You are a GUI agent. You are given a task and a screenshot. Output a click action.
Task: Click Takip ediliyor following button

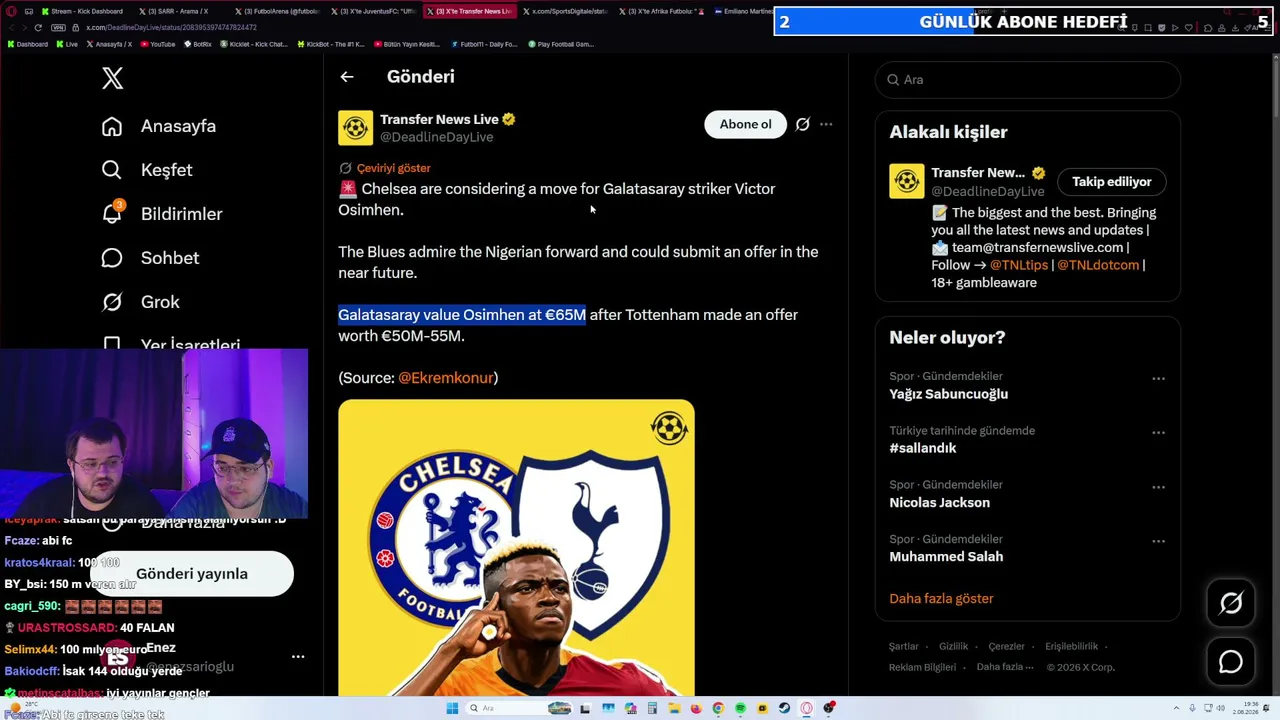tap(1112, 182)
